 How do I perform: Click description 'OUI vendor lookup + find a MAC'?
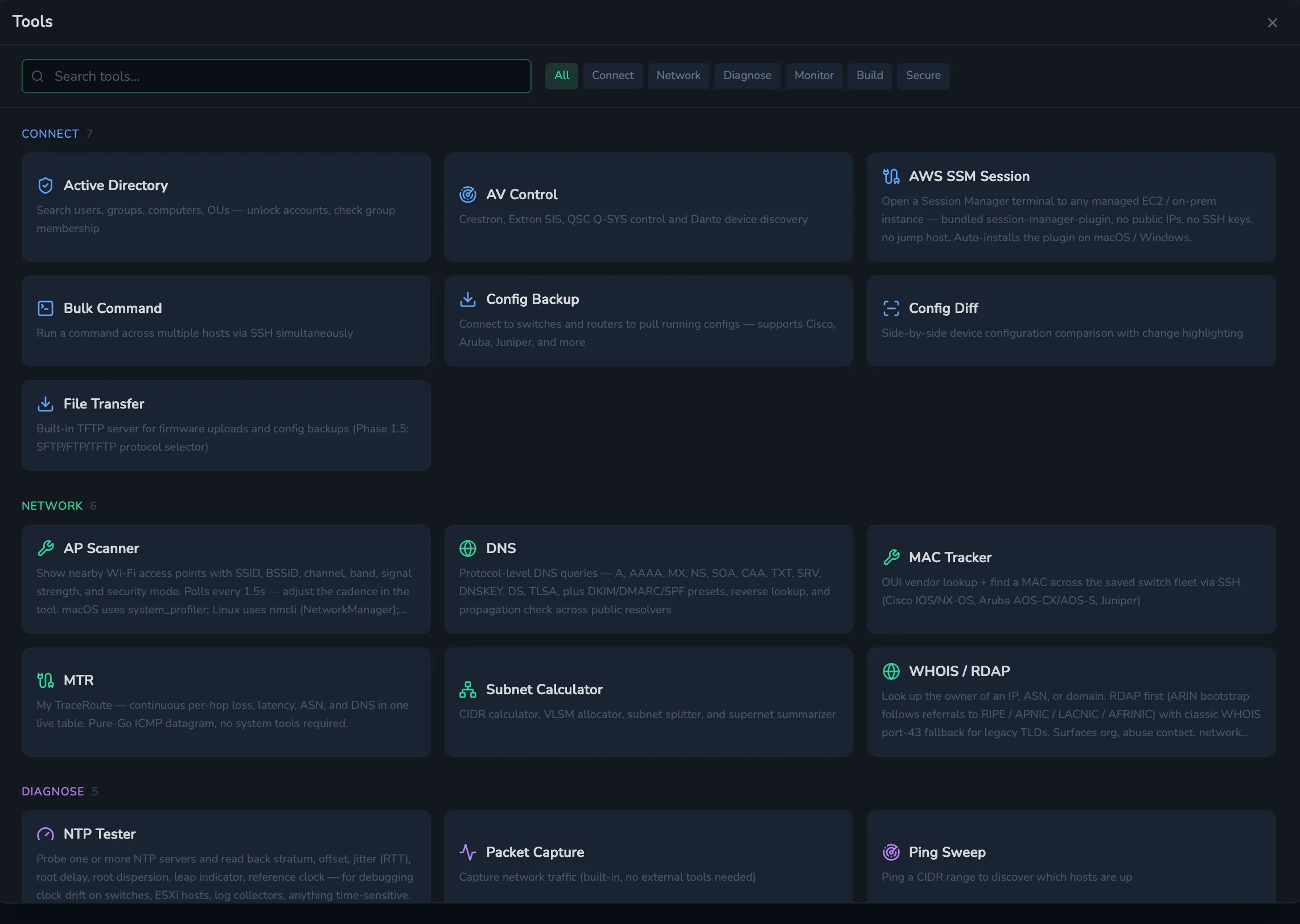1061,592
